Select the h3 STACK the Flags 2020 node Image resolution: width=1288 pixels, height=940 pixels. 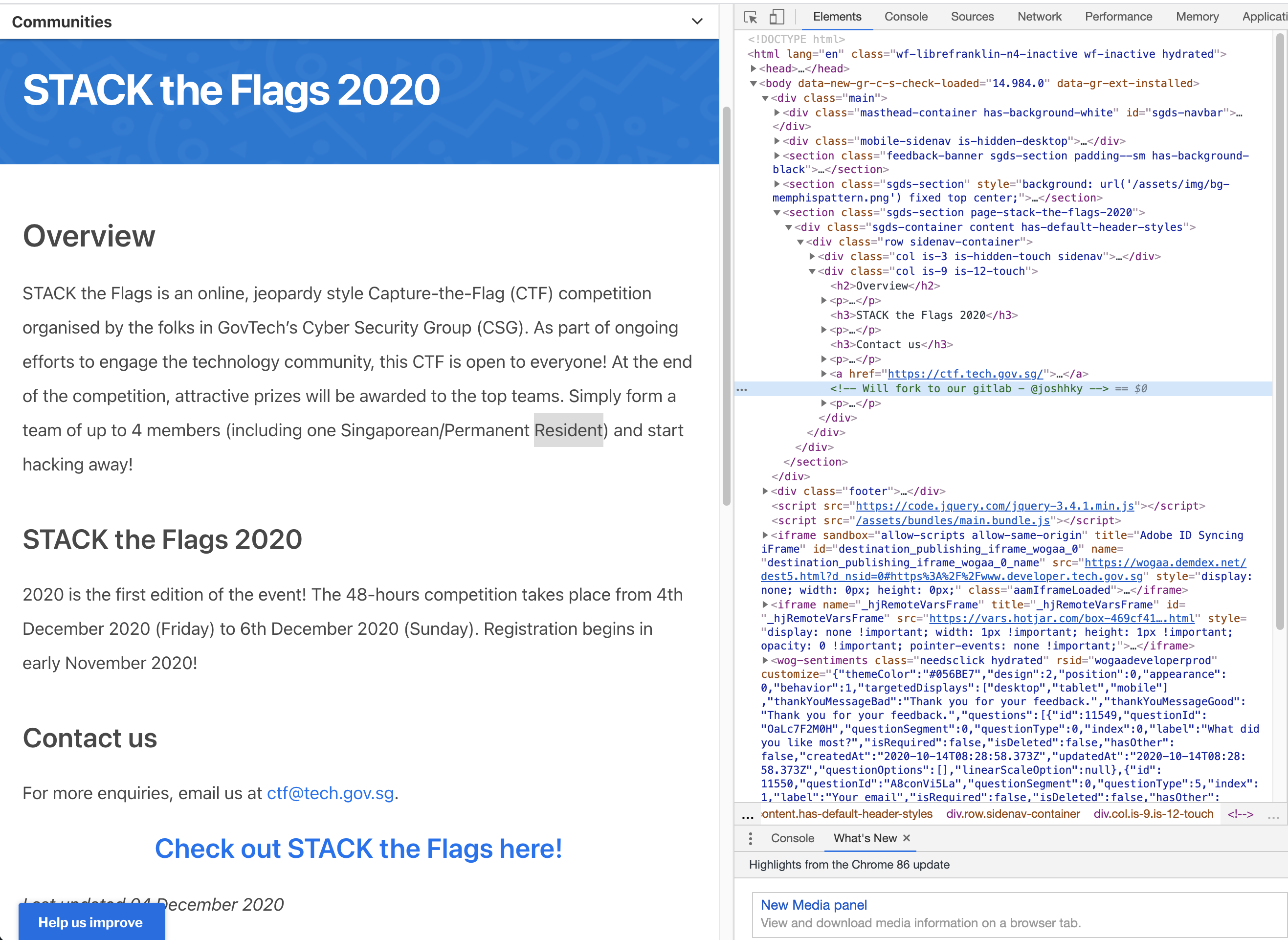[923, 315]
